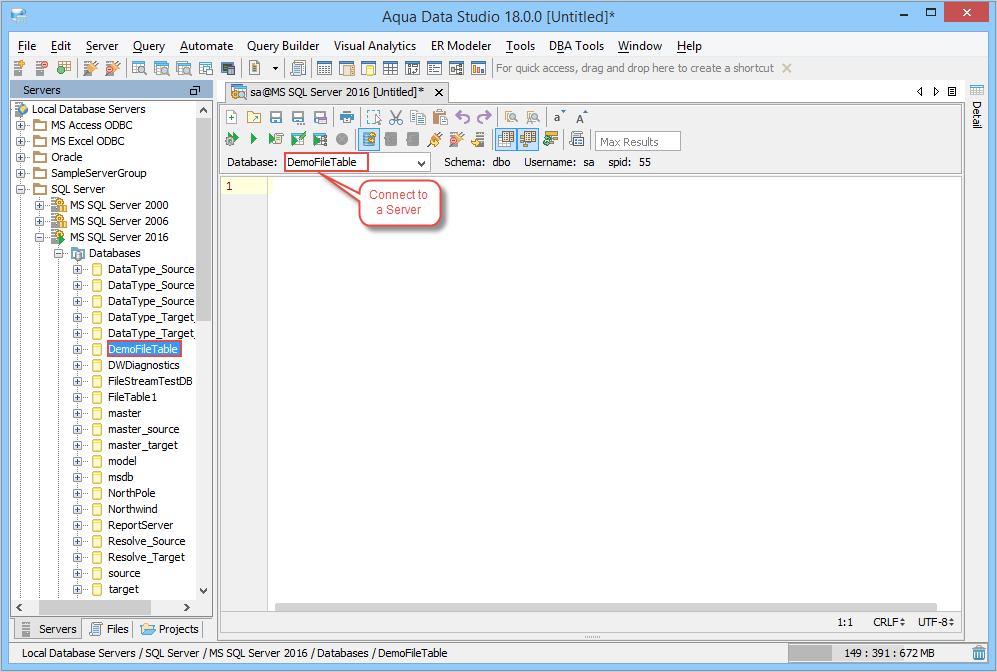Click the purple Undo arrow
997x672 pixels.
(462, 117)
